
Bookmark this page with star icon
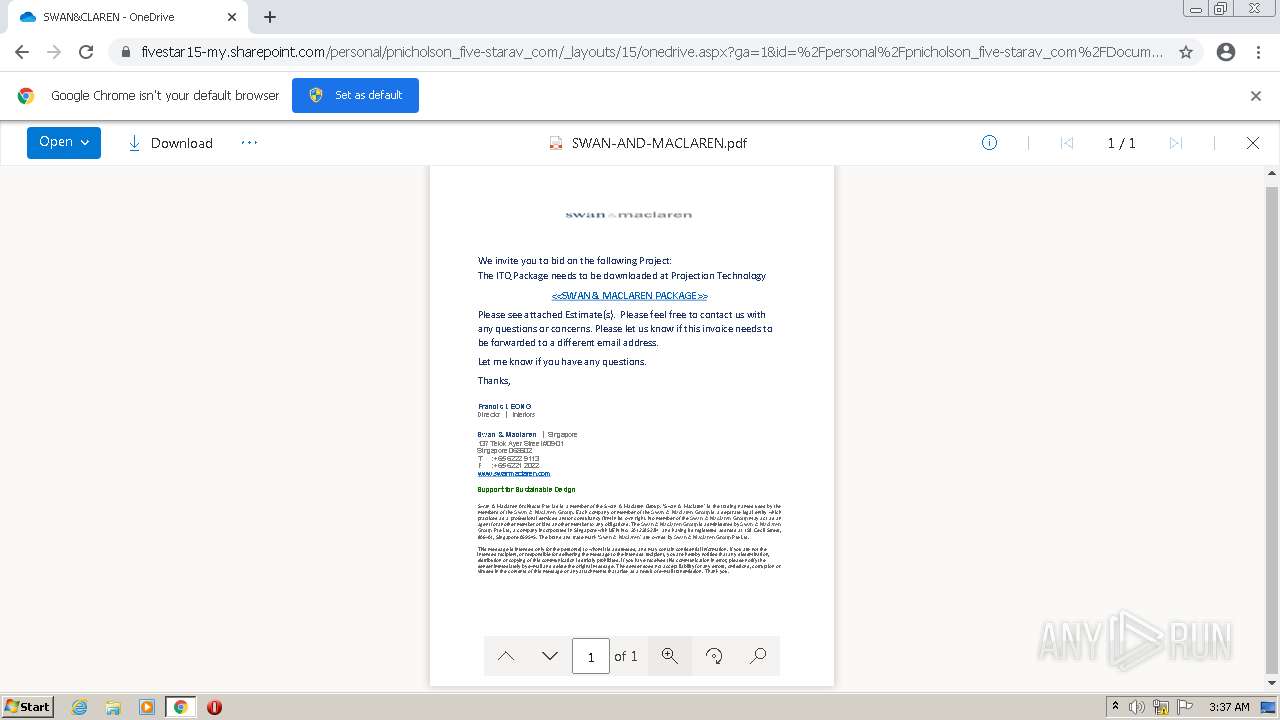point(1186,52)
